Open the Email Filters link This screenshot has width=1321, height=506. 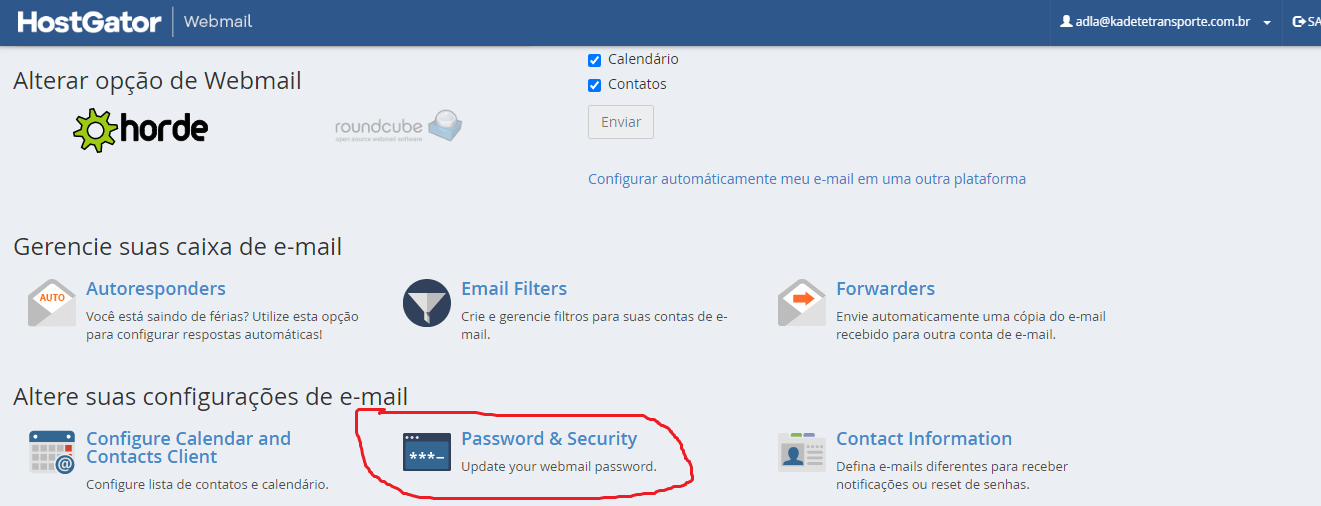(x=514, y=288)
